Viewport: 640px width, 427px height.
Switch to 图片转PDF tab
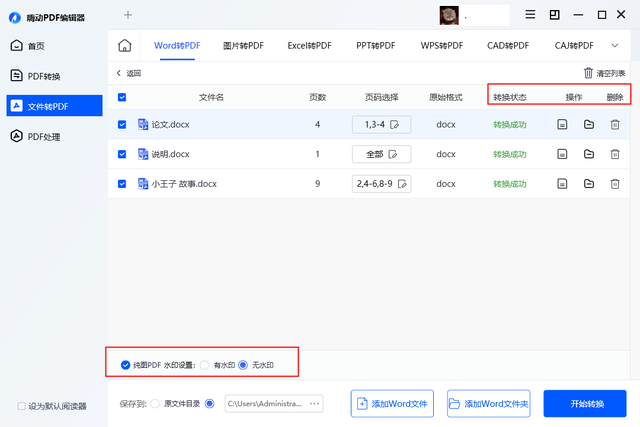point(243,46)
